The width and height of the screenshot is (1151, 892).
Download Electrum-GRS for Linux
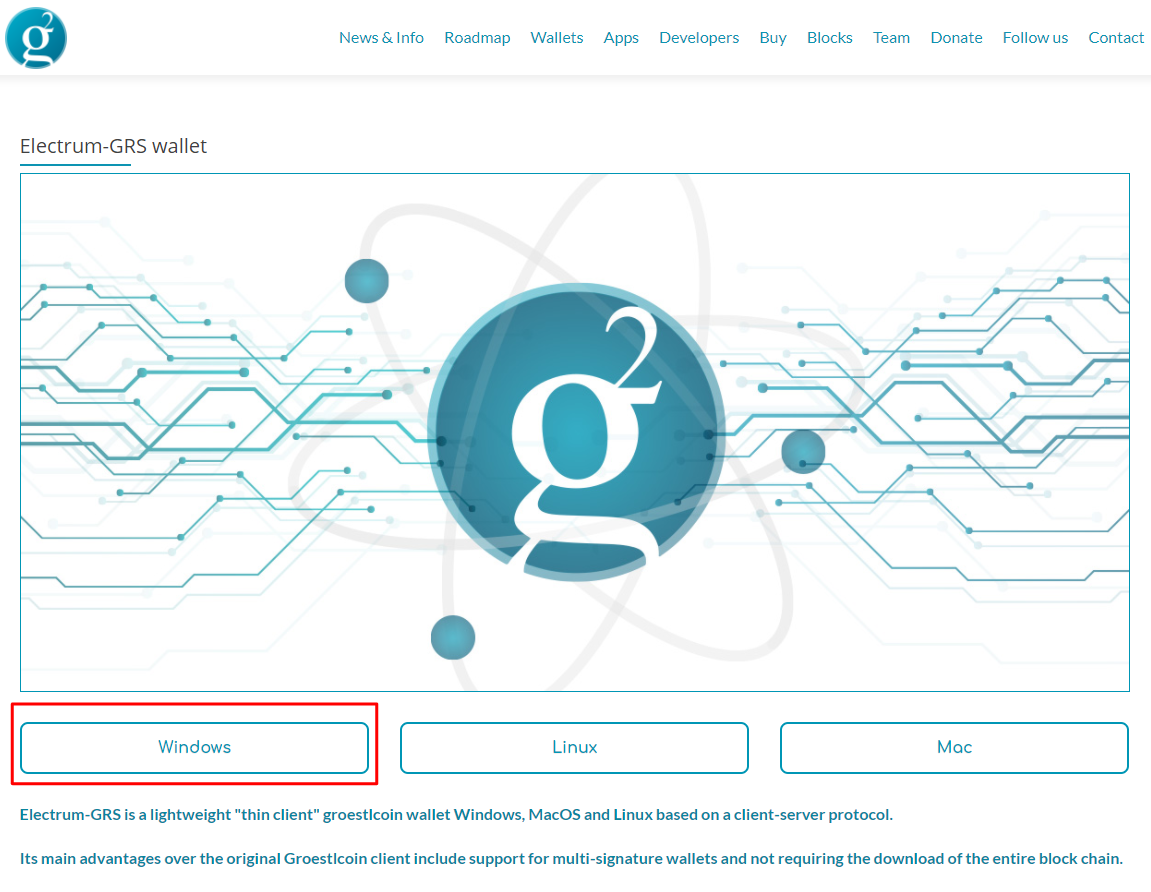[574, 747]
